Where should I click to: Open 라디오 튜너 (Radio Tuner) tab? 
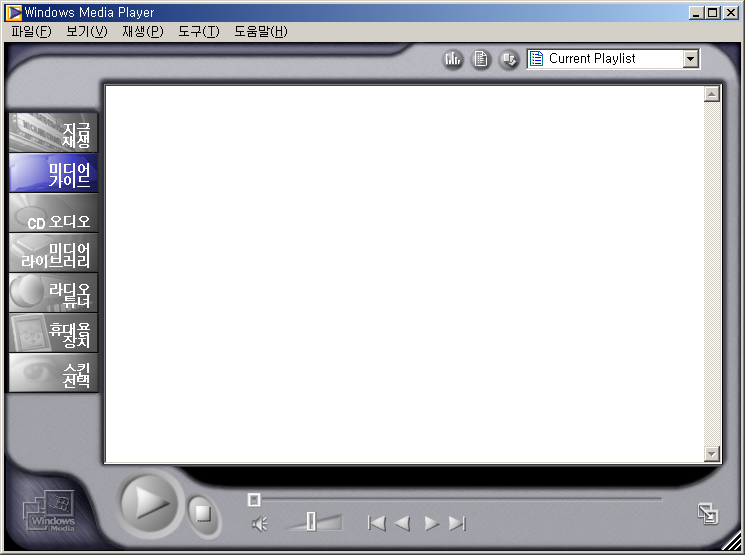coord(53,292)
